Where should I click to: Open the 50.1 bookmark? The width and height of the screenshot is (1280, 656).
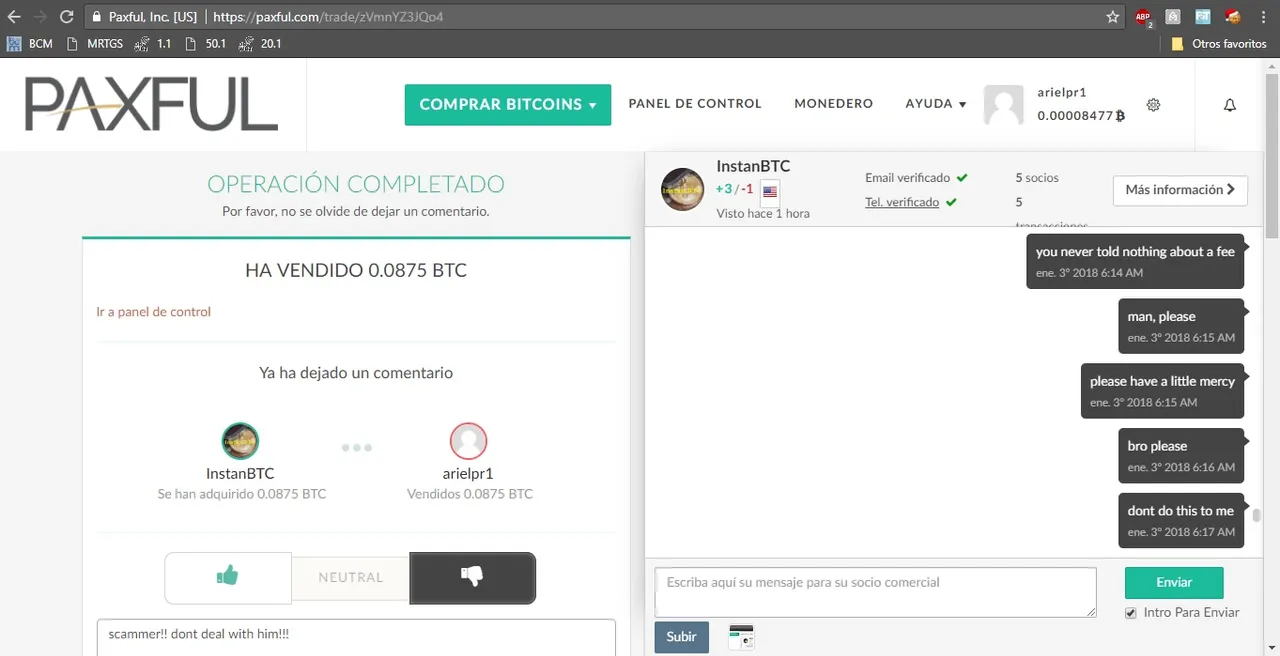point(205,44)
